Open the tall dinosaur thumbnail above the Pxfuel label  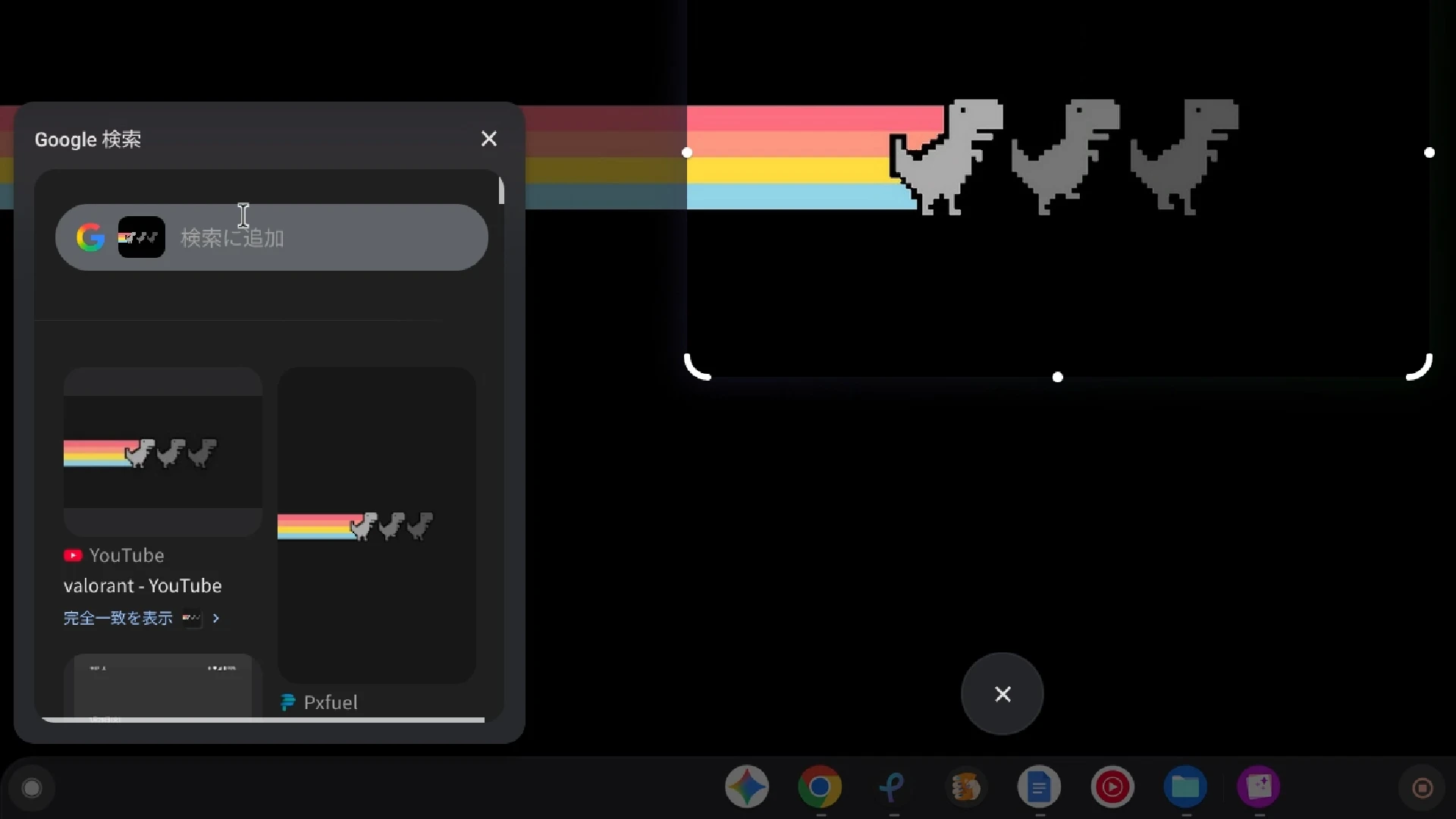(x=377, y=526)
